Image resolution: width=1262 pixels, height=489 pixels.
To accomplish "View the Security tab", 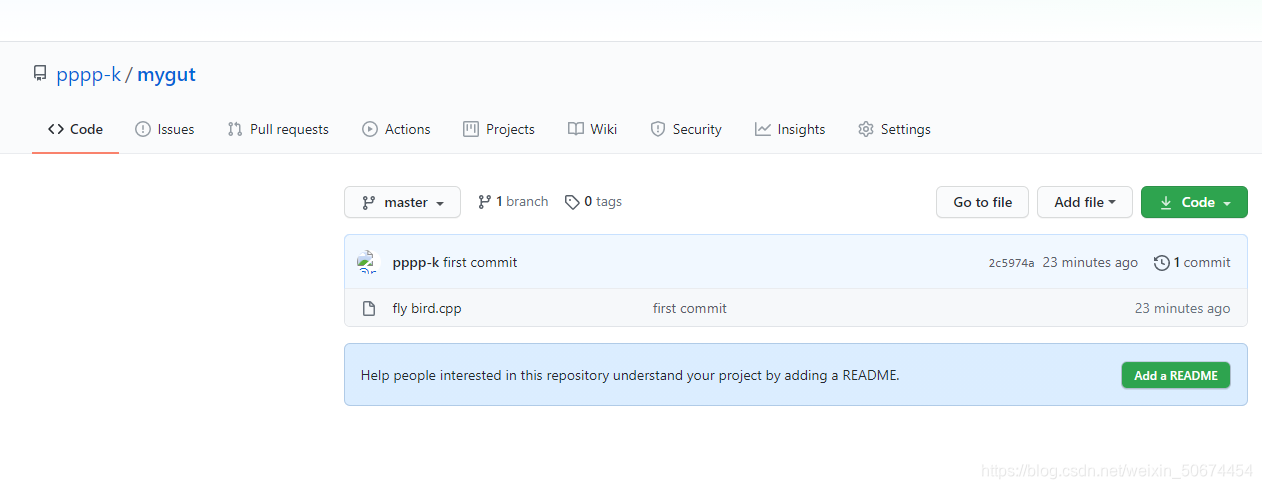I will click(x=686, y=129).
